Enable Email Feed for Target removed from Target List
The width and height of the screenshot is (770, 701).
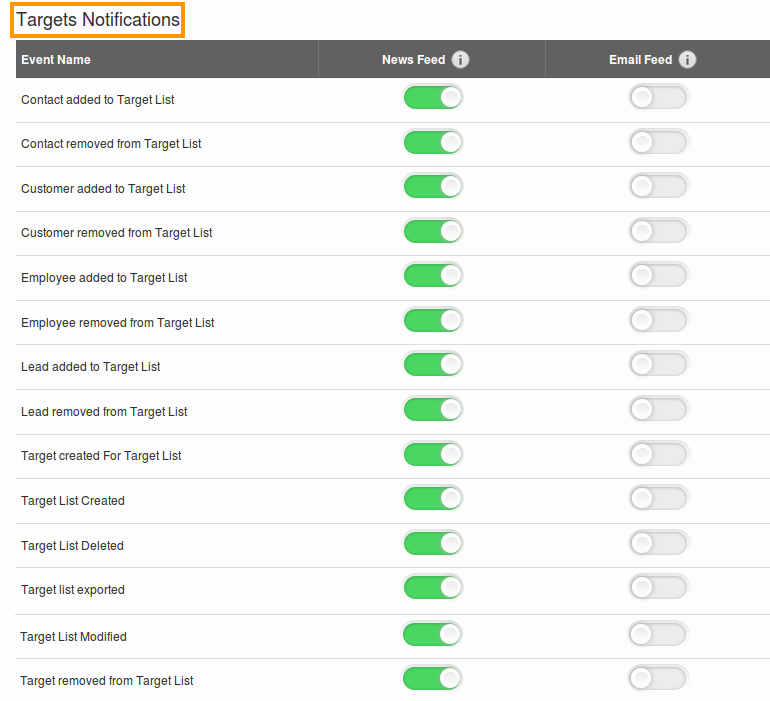(x=659, y=679)
